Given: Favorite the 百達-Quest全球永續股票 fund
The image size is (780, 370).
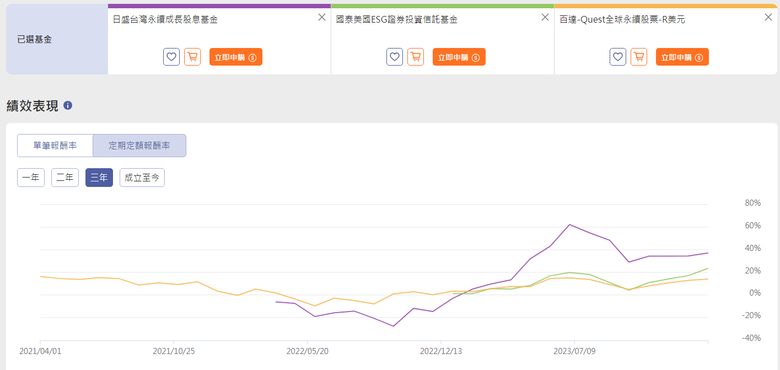Looking at the screenshot, I should point(618,57).
